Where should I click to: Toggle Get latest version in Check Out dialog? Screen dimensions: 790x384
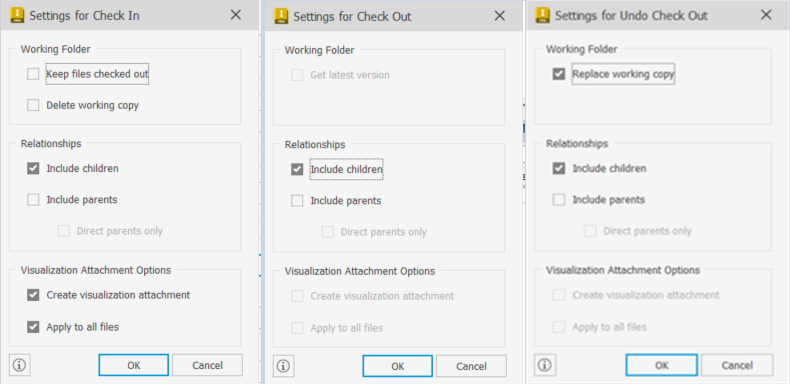tap(297, 75)
